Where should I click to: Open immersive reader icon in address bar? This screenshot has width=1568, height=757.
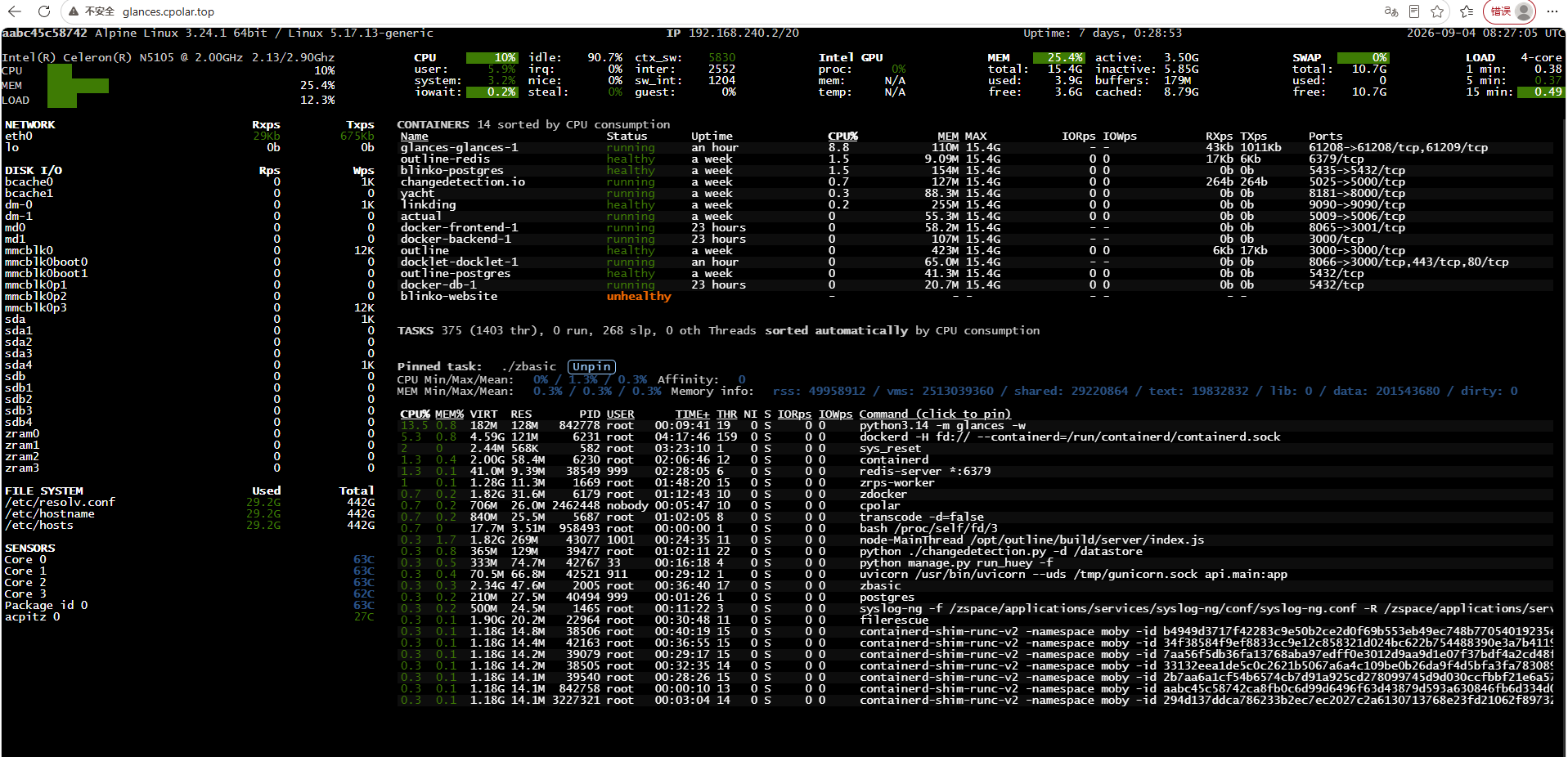point(1414,11)
